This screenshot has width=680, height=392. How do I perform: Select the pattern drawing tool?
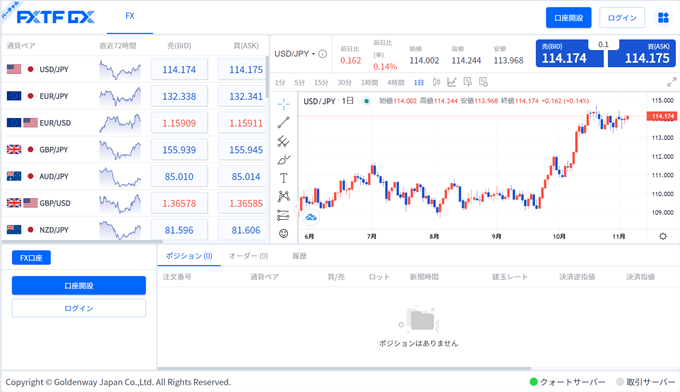284,196
